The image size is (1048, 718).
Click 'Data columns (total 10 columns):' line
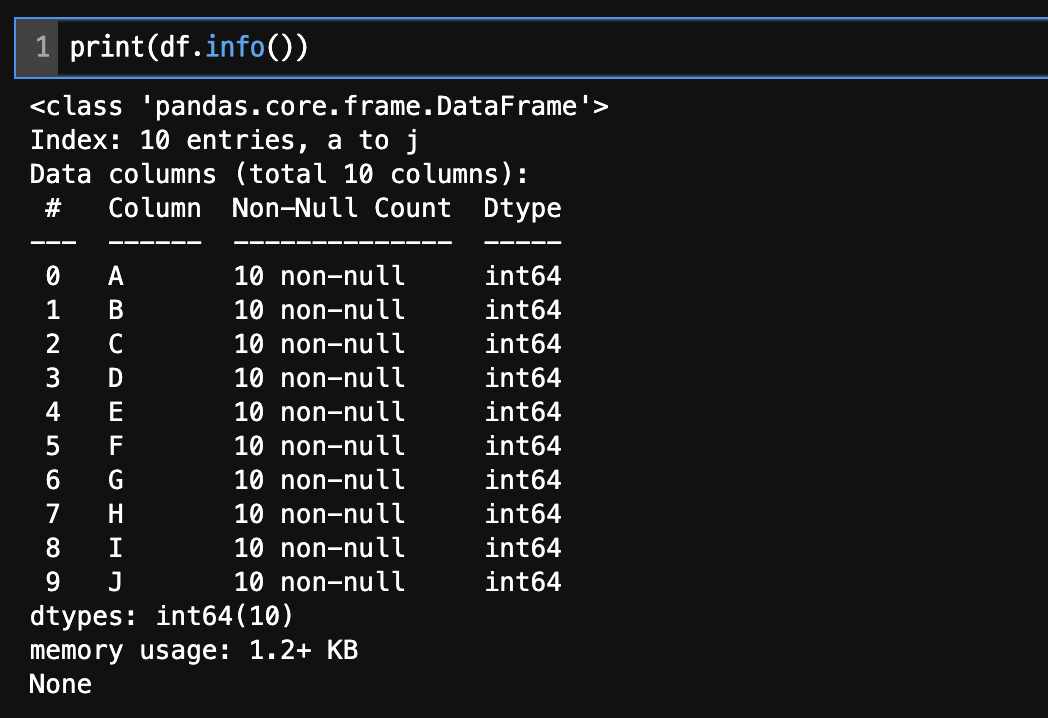coord(279,174)
